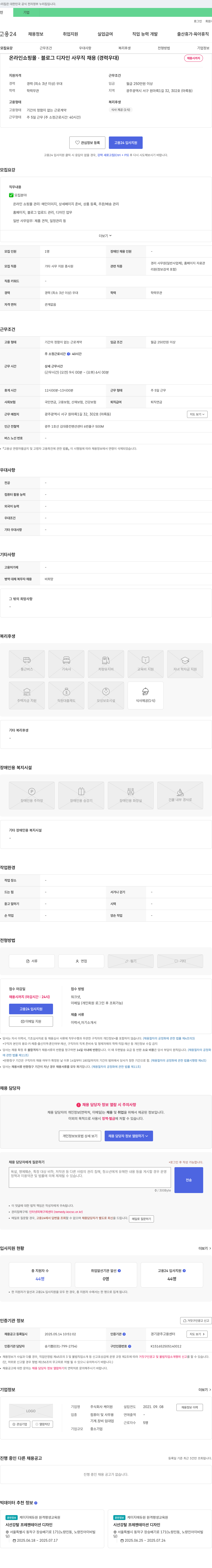212x1568 pixels.
Task: Open the 지도 보기 dropdown near work address
Action: click(197, 415)
